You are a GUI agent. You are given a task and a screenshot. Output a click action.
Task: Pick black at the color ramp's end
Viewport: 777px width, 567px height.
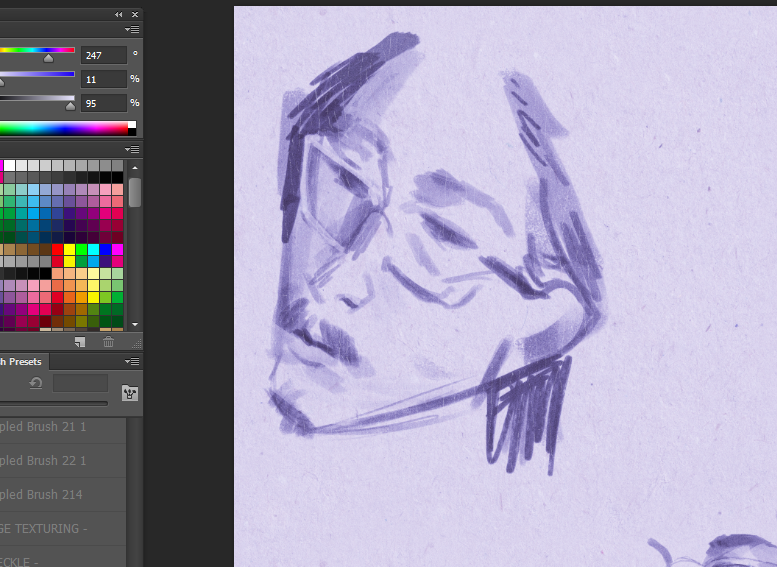tap(132, 132)
